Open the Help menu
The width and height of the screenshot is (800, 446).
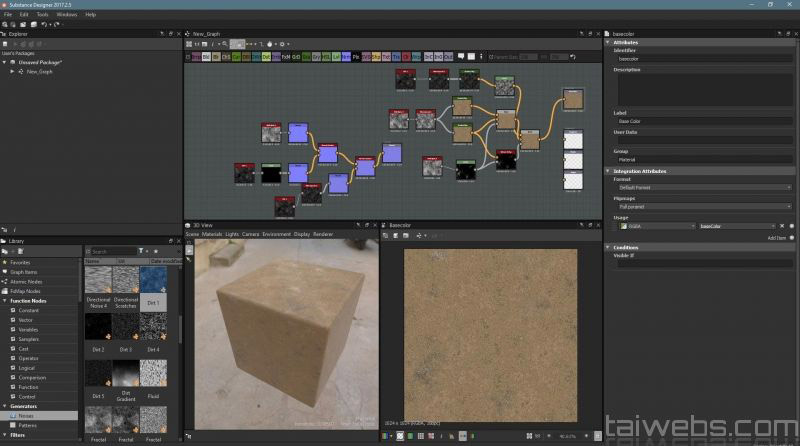[x=90, y=14]
